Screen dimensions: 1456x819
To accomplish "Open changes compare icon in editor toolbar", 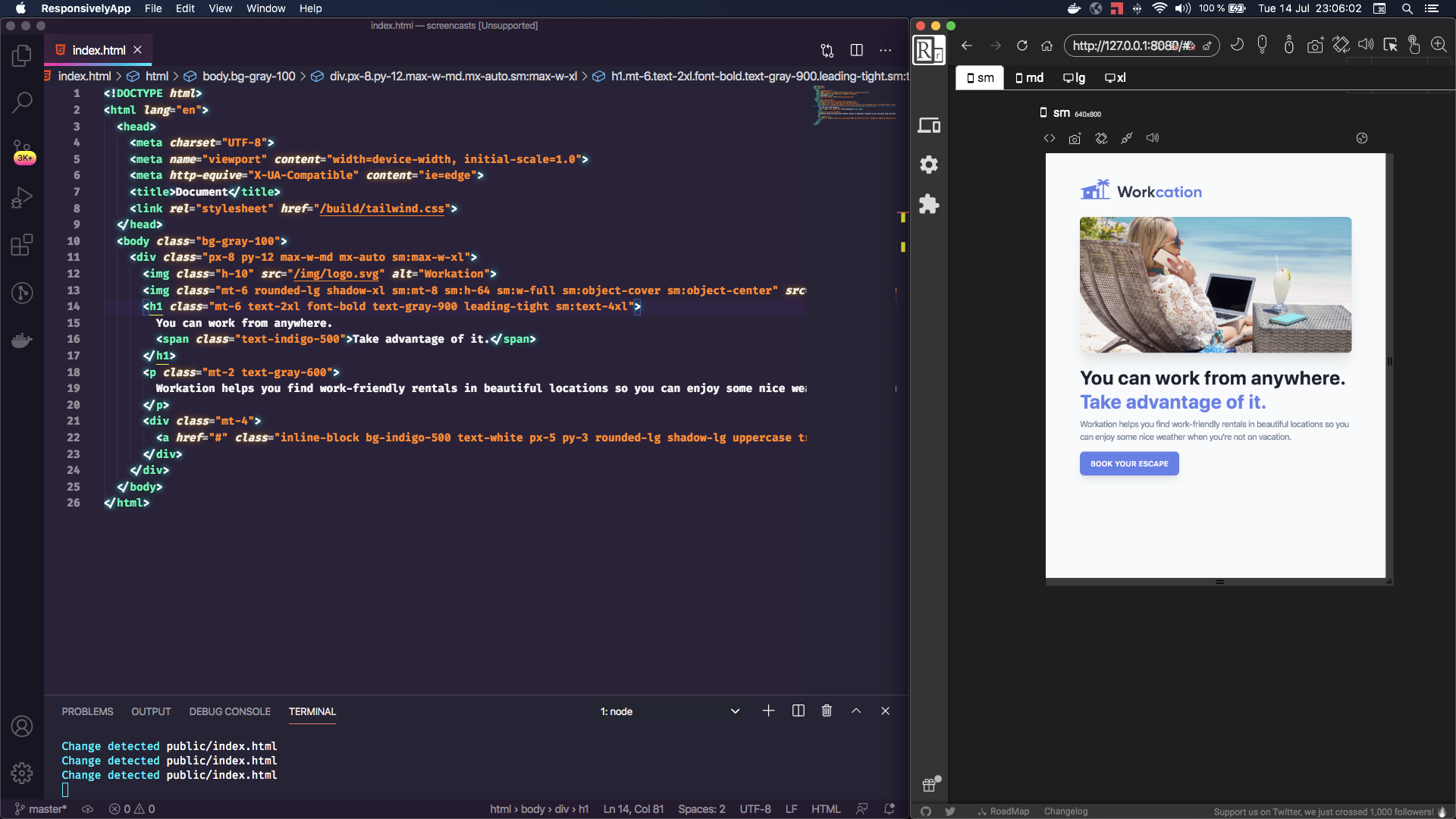I will point(827,50).
